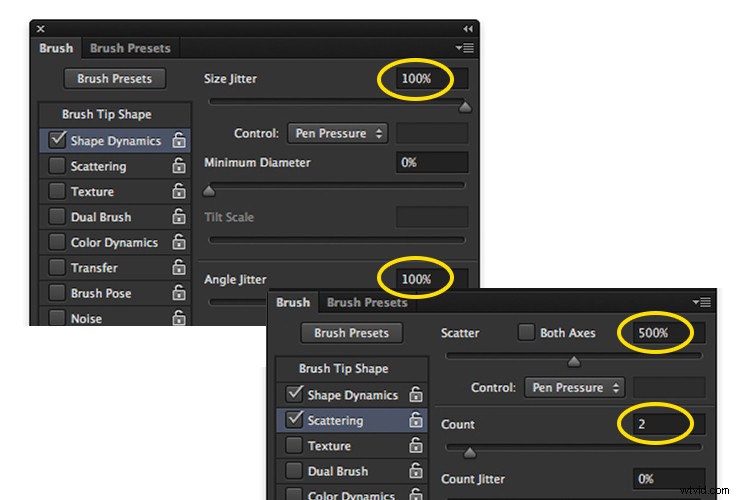Select the Texture row label in lower panel

(x=329, y=445)
